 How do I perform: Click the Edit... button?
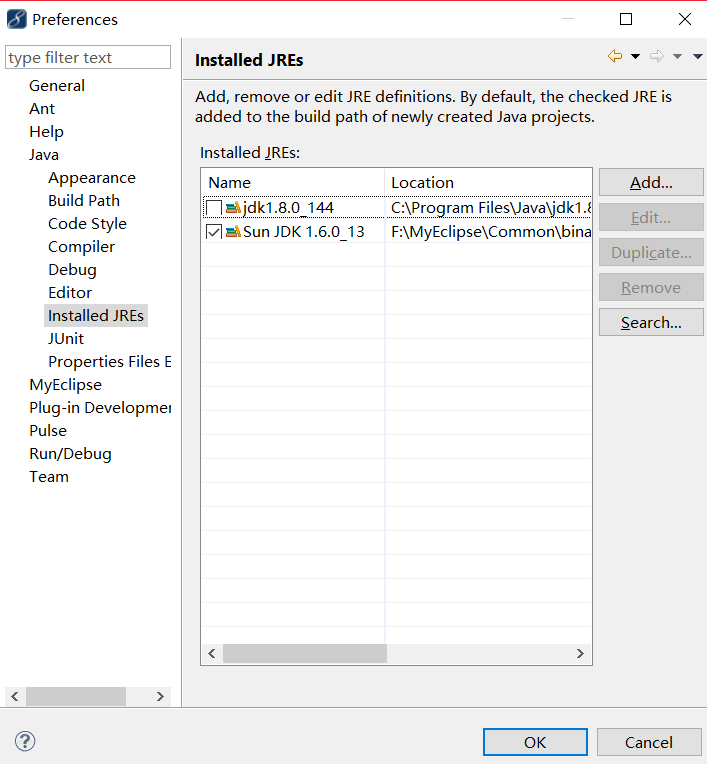651,217
